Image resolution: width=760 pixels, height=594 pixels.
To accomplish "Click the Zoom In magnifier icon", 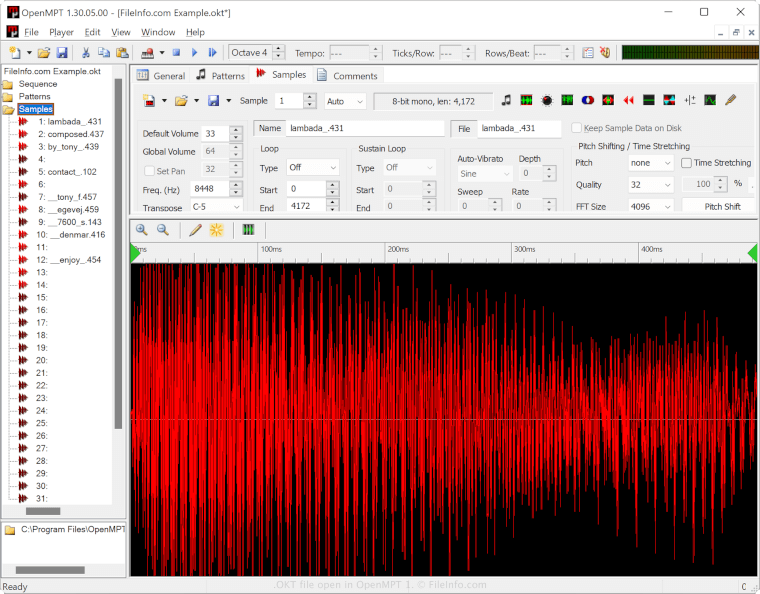I will pyautogui.click(x=141, y=230).
